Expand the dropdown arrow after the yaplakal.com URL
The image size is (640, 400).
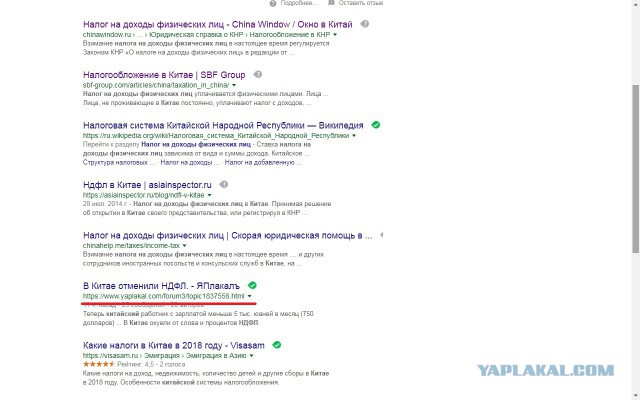249,296
